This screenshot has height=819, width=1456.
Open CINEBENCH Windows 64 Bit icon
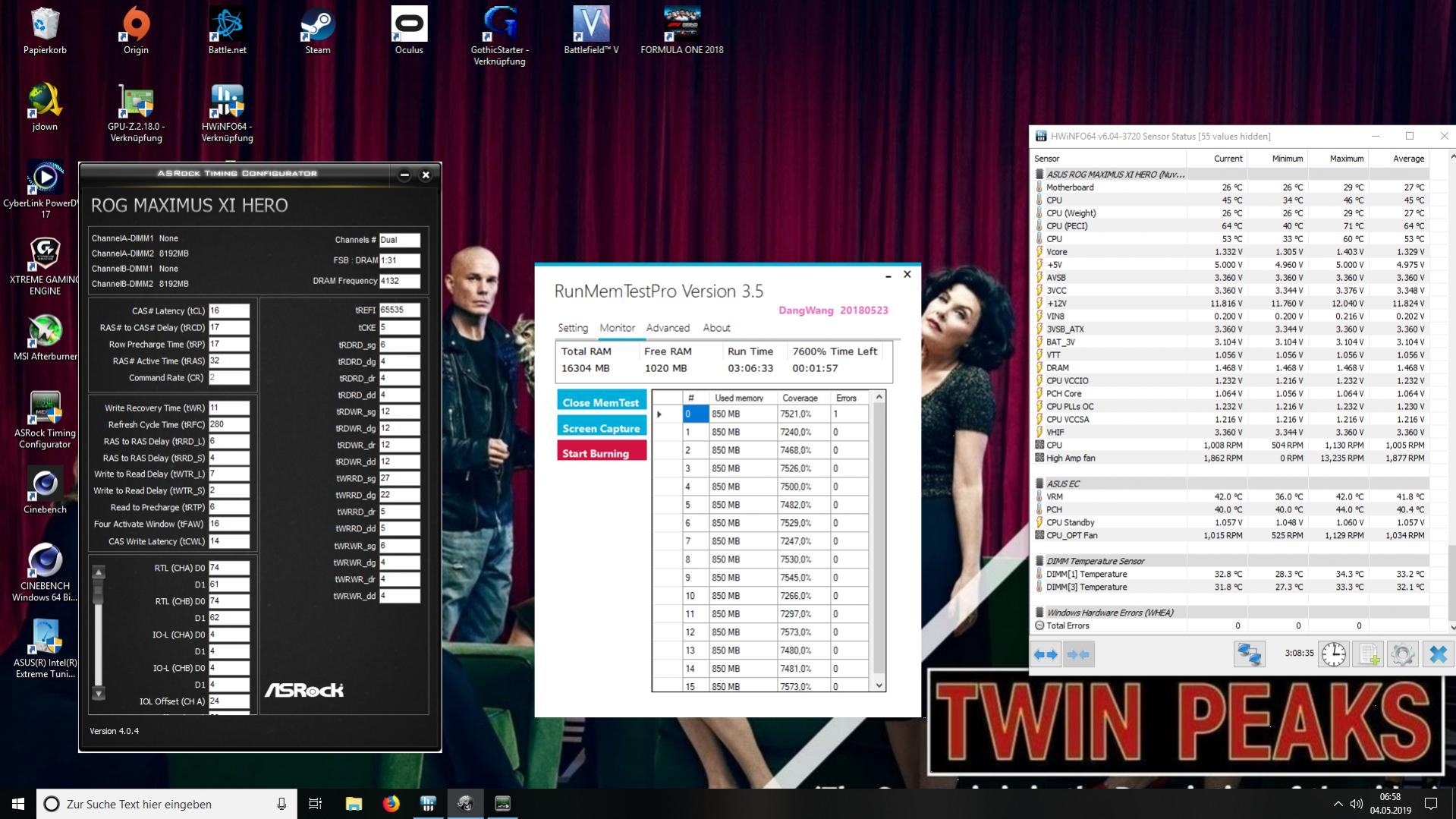[45, 572]
